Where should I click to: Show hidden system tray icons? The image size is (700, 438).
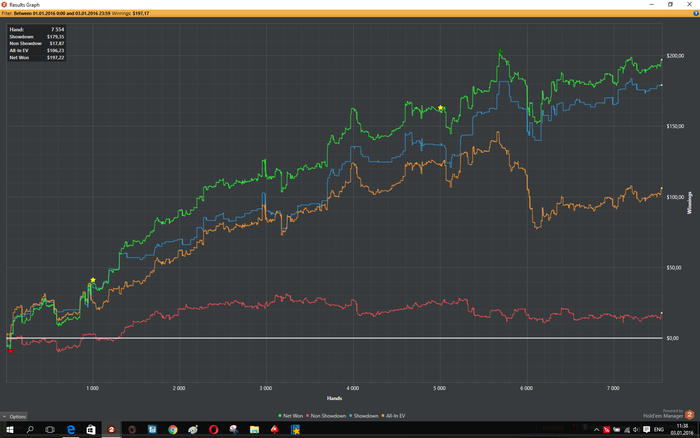[596, 430]
